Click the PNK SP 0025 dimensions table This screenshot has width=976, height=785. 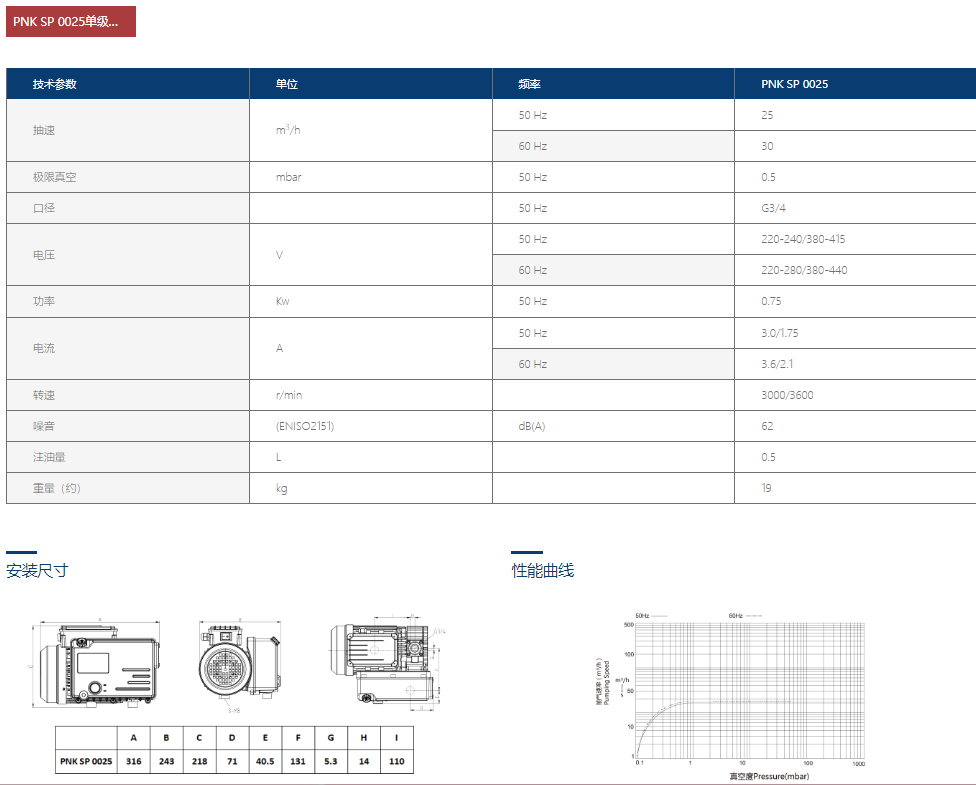(x=234, y=750)
